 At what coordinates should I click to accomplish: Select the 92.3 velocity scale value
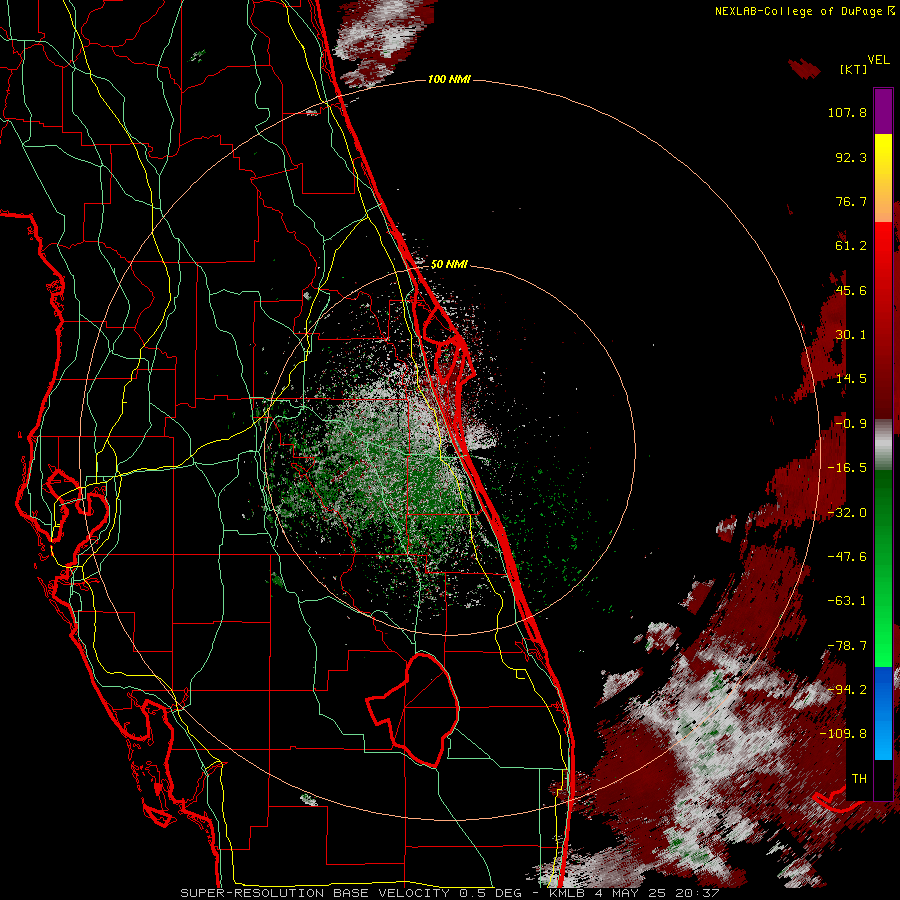[x=851, y=157]
